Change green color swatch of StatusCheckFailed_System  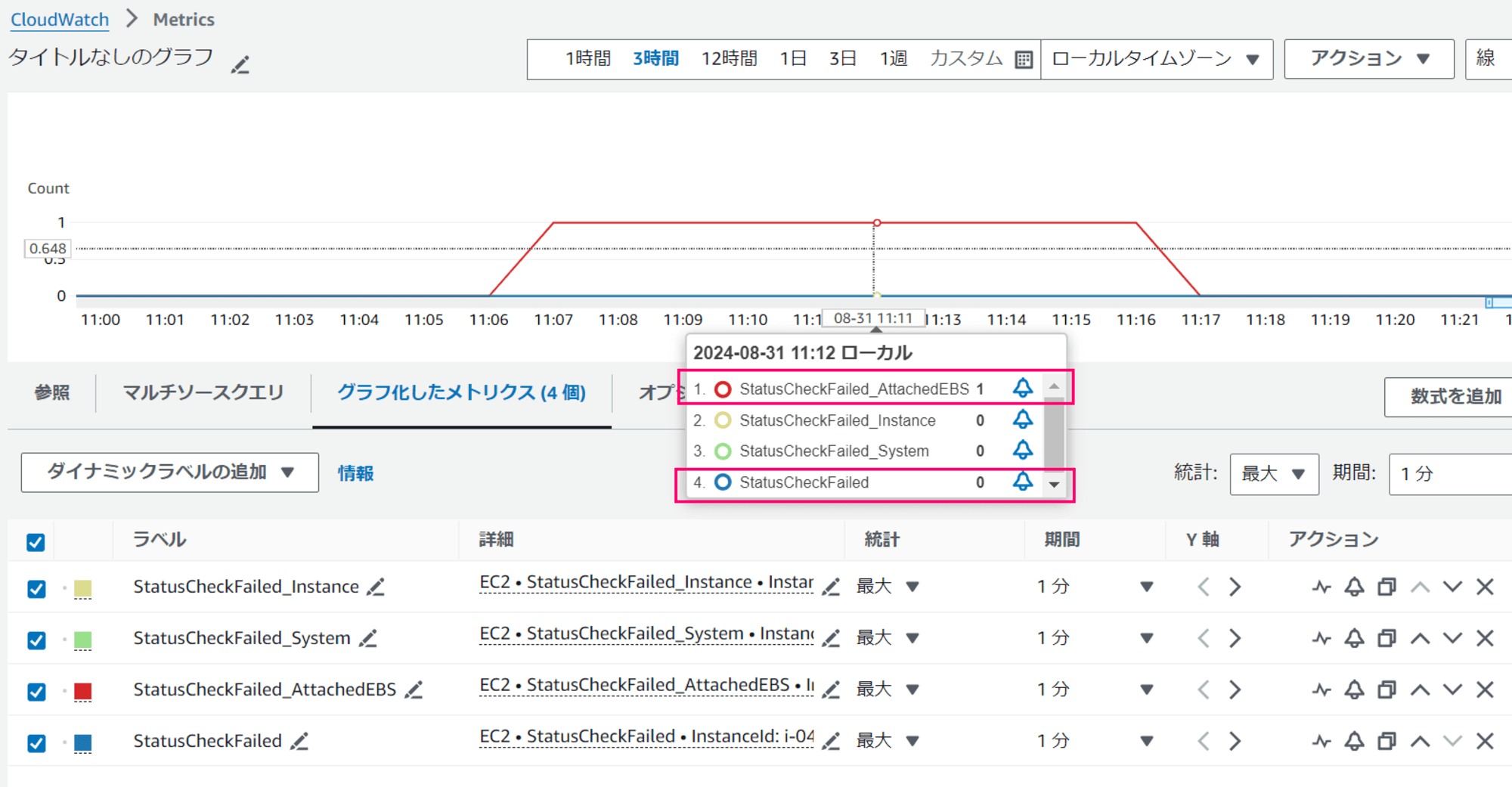83,640
